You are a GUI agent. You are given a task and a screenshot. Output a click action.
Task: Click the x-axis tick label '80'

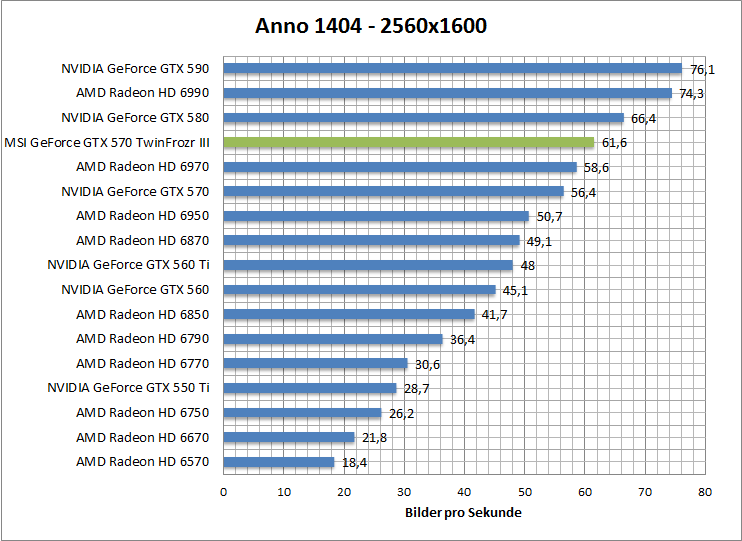pyautogui.click(x=705, y=492)
